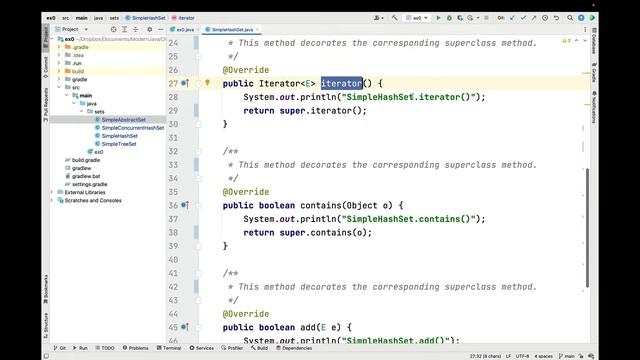The image size is (640, 360).
Task: Open the Project view selector dropdown
Action: pos(72,29)
